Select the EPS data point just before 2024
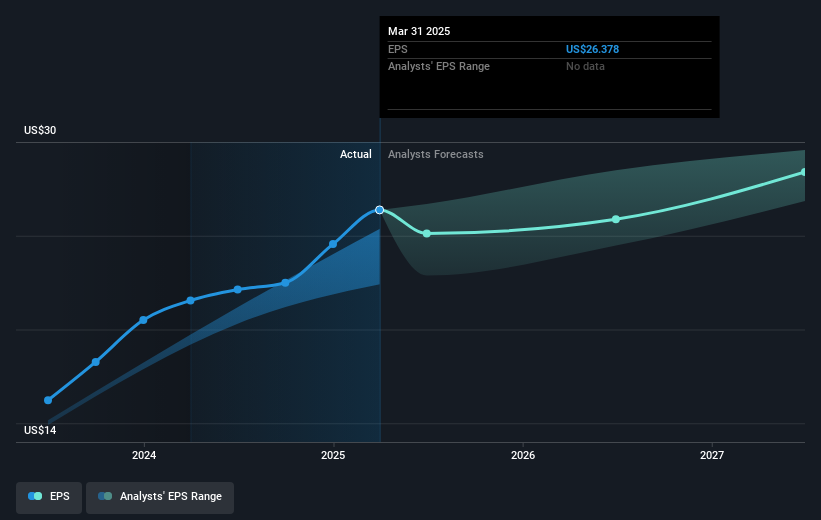821x520 pixels. 96,362
